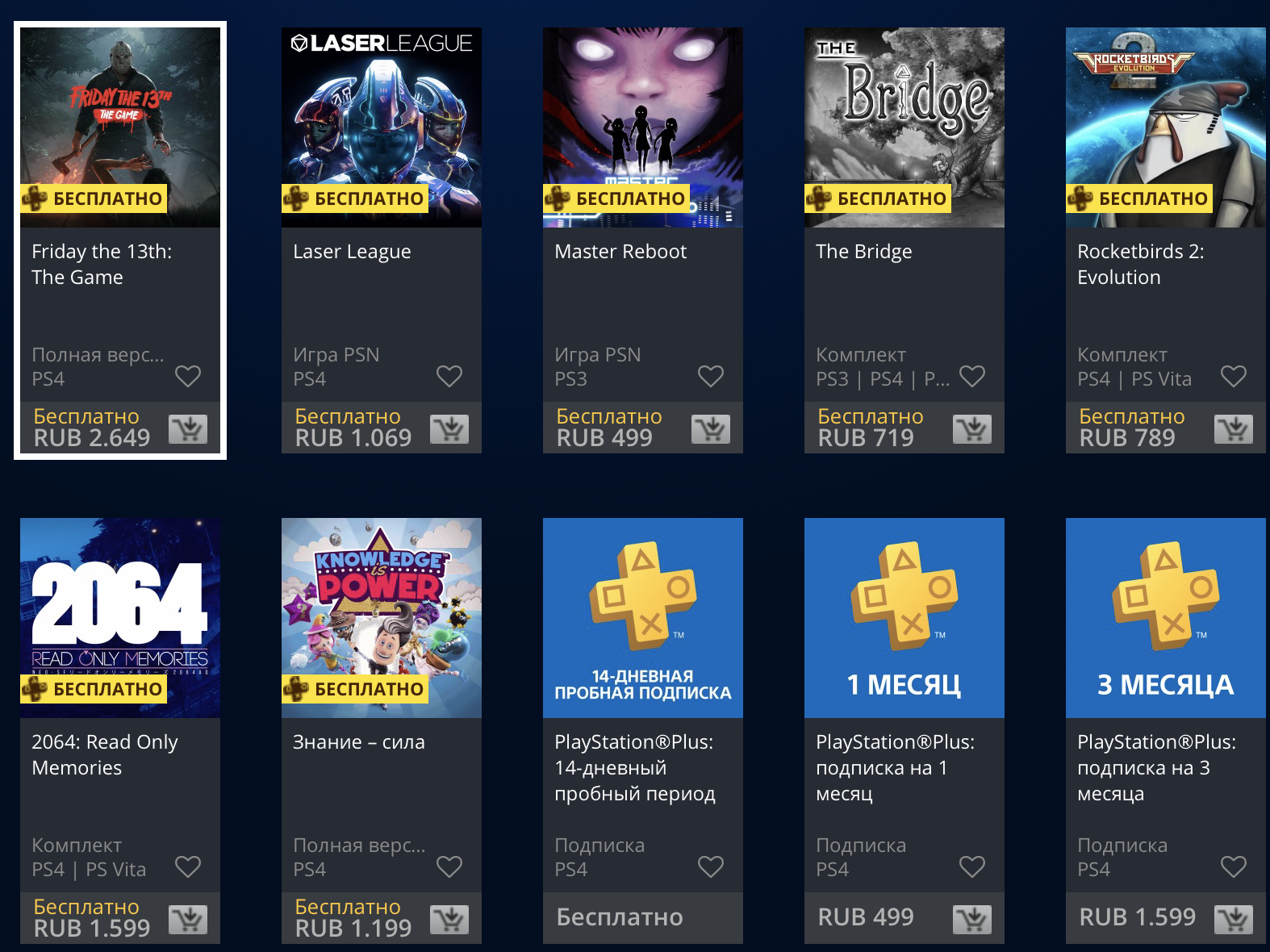Add 2064: Read Only Memories to cart
Screen dimensions: 1270x952
pyautogui.click(x=188, y=920)
